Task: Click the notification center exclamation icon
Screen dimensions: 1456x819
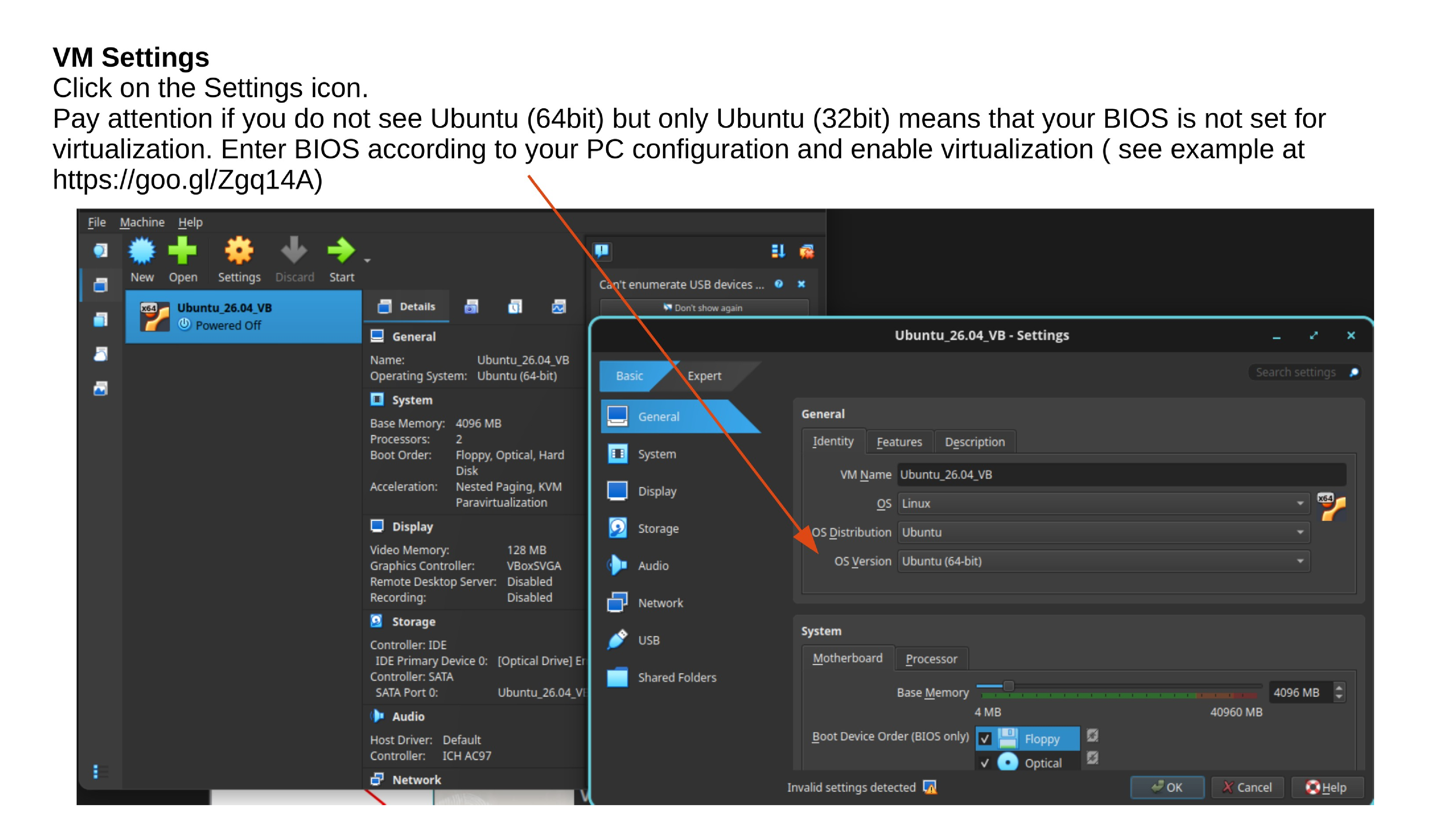Action: [602, 251]
